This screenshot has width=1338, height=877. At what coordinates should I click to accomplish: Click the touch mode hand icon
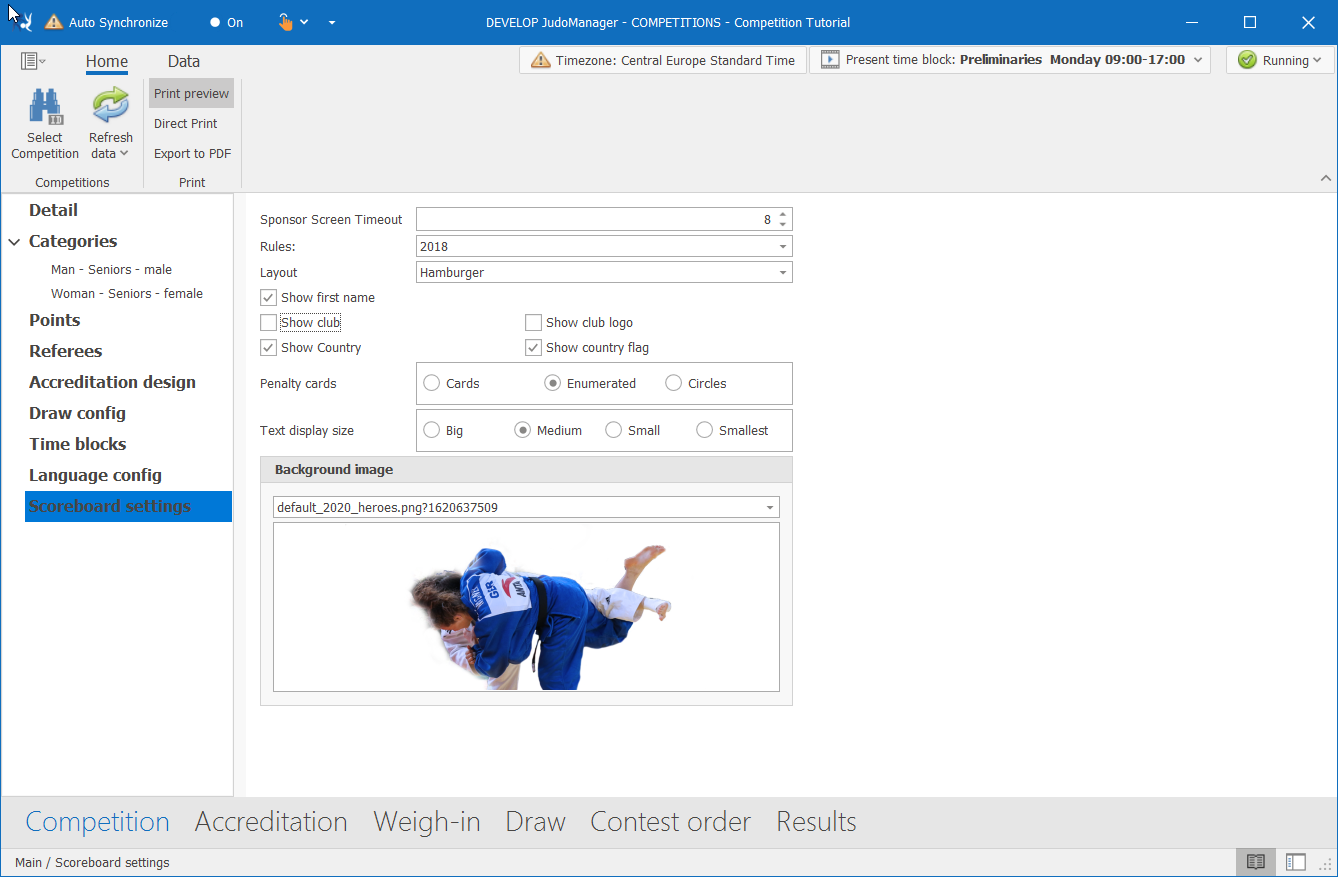click(285, 22)
